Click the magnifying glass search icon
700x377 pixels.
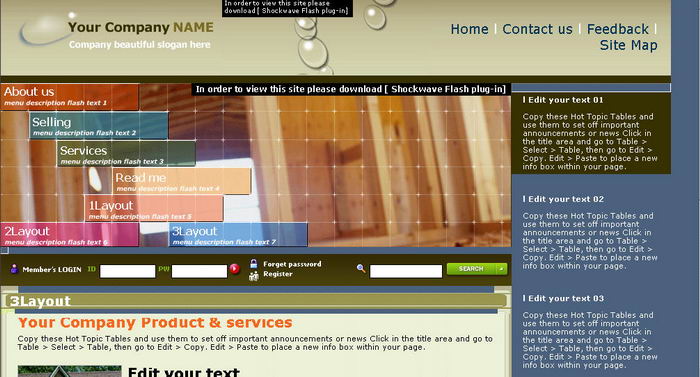click(361, 268)
